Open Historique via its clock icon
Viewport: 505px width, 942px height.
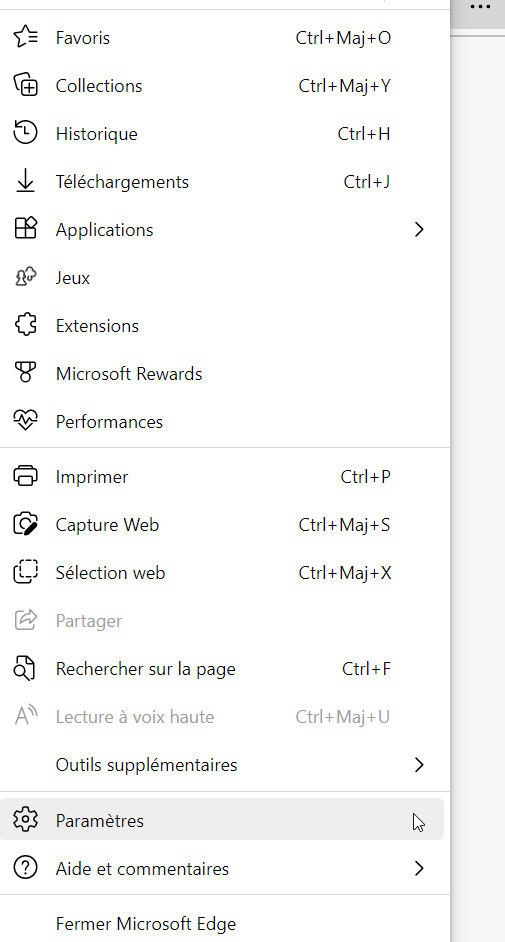coord(25,133)
